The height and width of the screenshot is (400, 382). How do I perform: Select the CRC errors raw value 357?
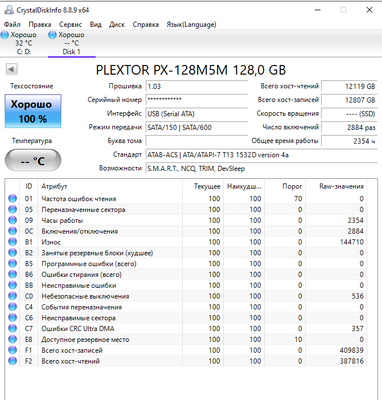click(x=357, y=329)
